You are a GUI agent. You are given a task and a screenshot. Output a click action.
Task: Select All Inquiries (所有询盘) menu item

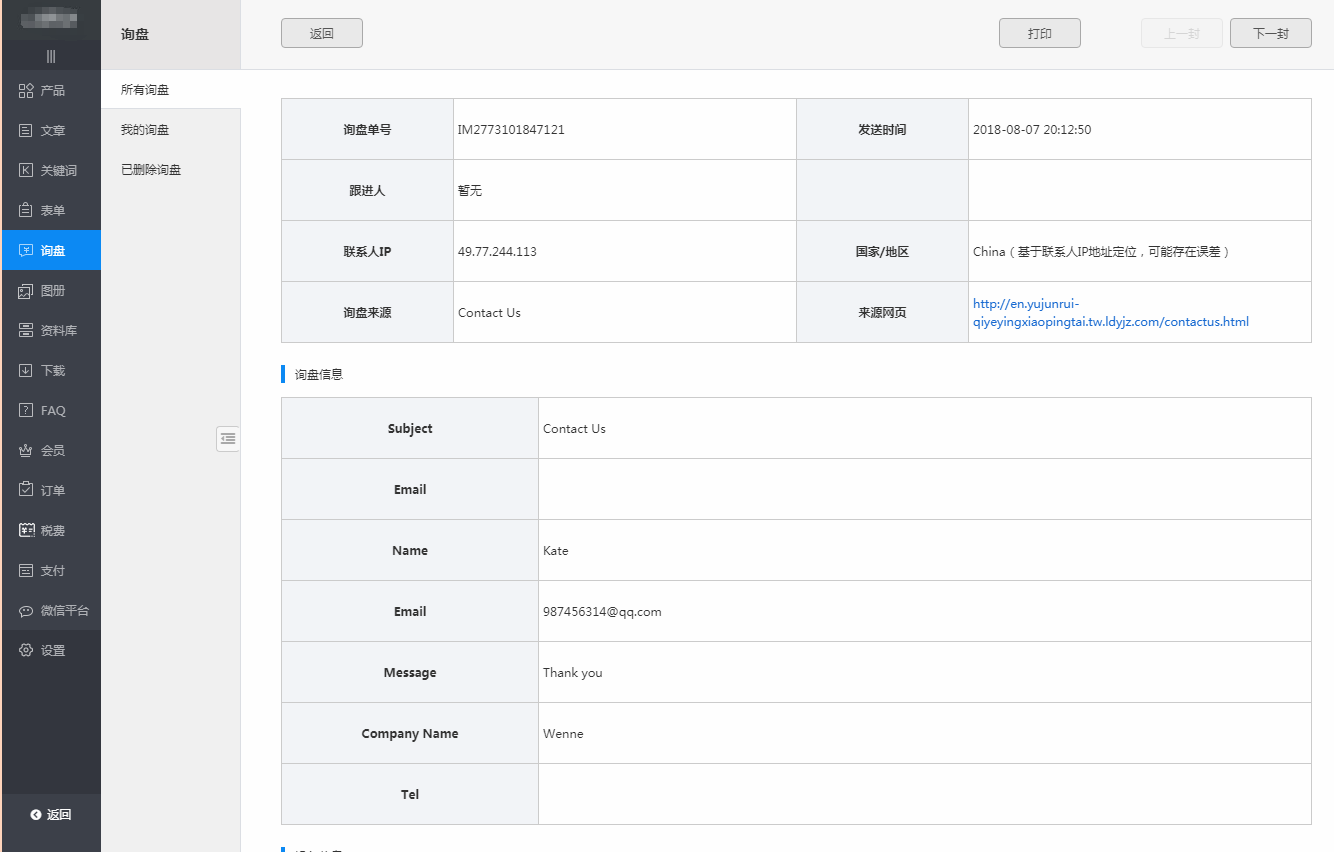pyautogui.click(x=145, y=90)
